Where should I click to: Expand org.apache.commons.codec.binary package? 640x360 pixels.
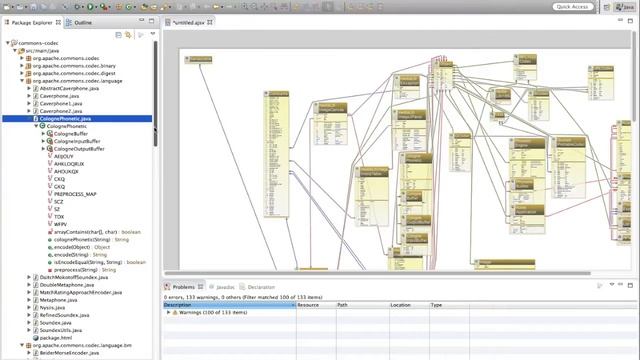pos(22,66)
